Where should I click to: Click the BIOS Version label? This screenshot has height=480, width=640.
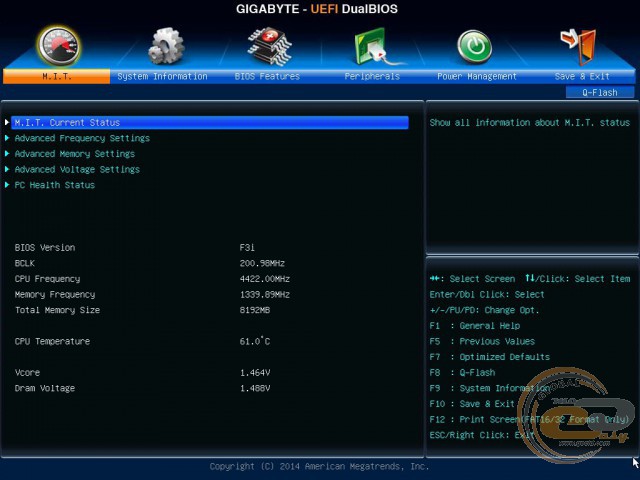click(x=45, y=247)
